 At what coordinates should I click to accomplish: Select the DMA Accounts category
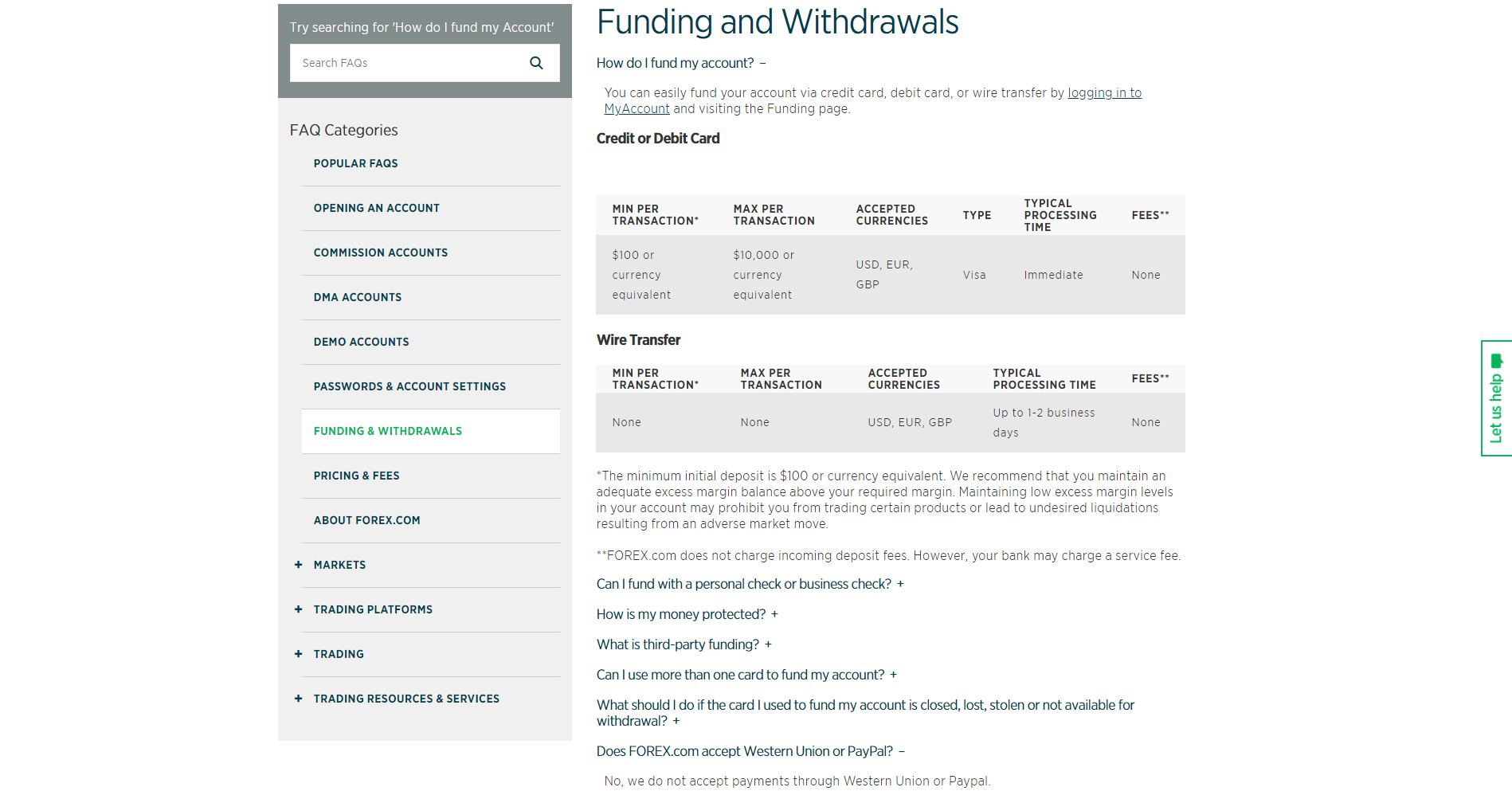[x=358, y=297]
